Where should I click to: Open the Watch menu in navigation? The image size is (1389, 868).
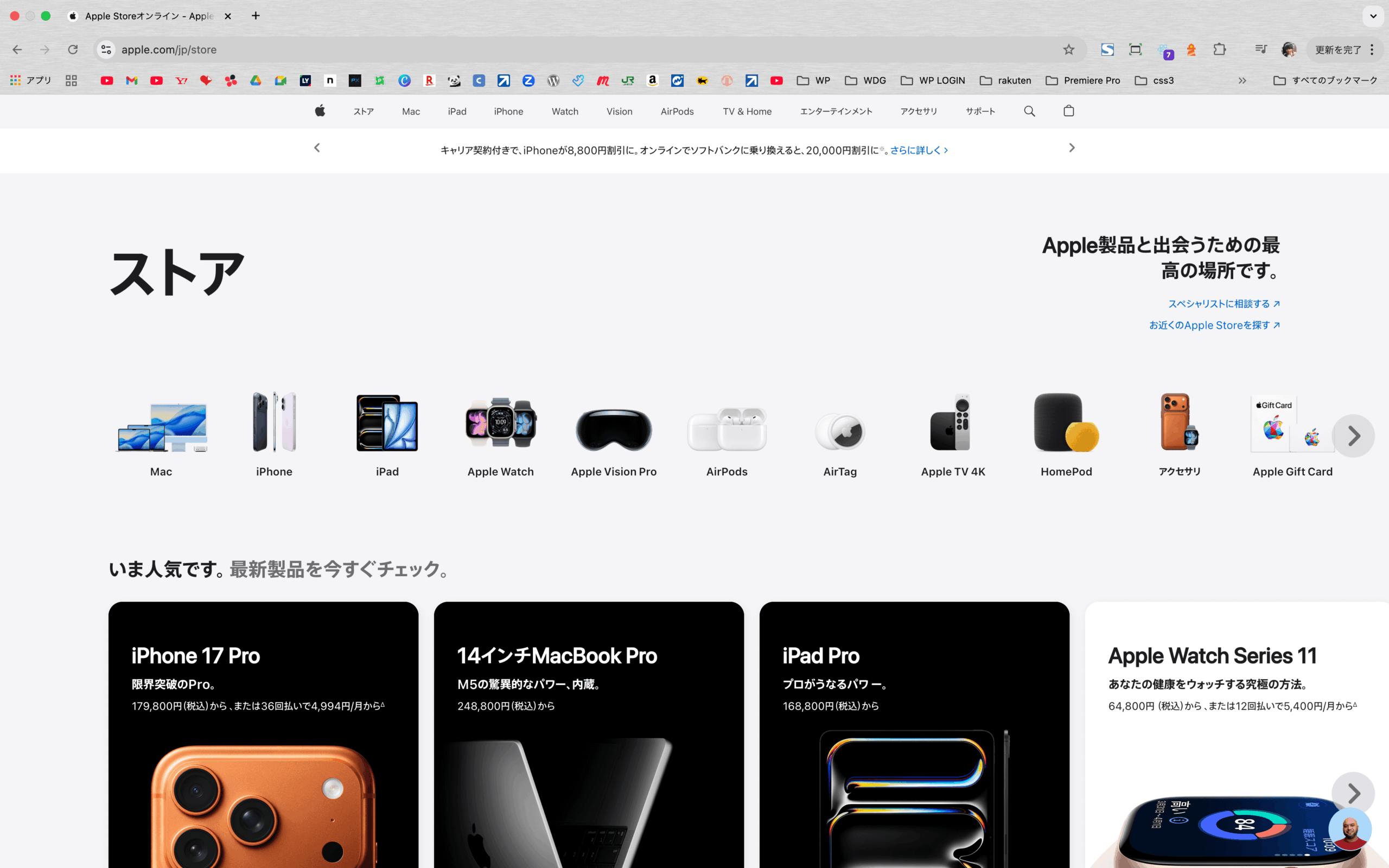[x=565, y=111]
